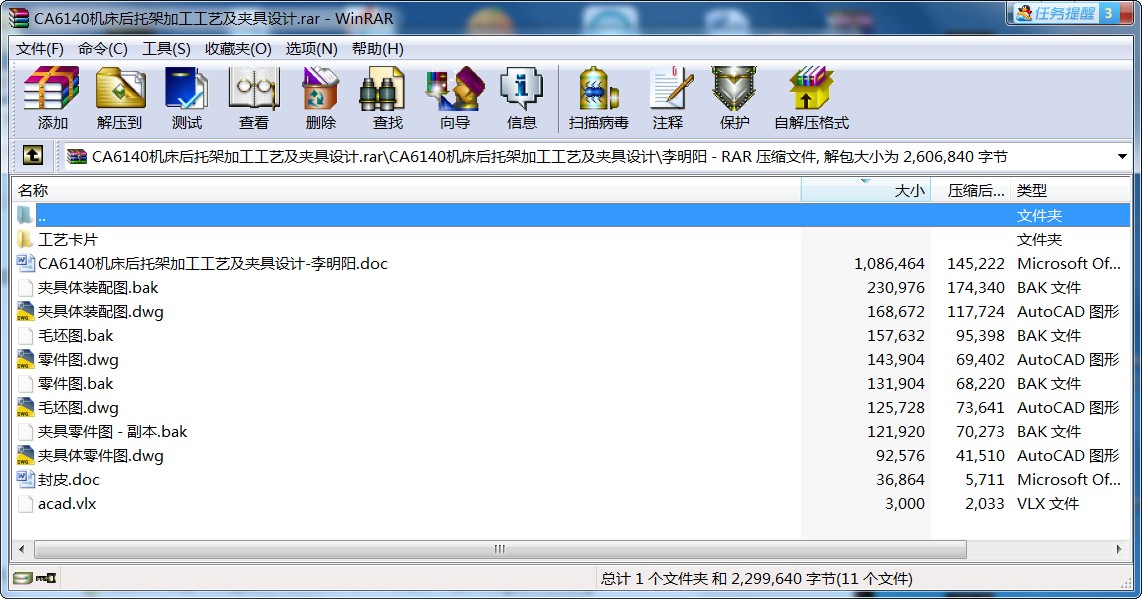
Task: Click the VLX 文件 type cell
Action: pos(1048,504)
